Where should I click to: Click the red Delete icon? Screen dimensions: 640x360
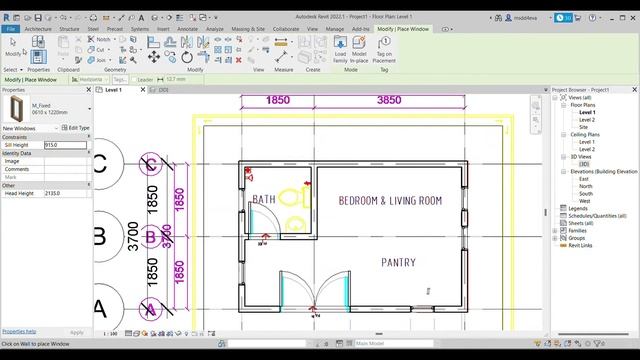pyautogui.click(x=239, y=60)
